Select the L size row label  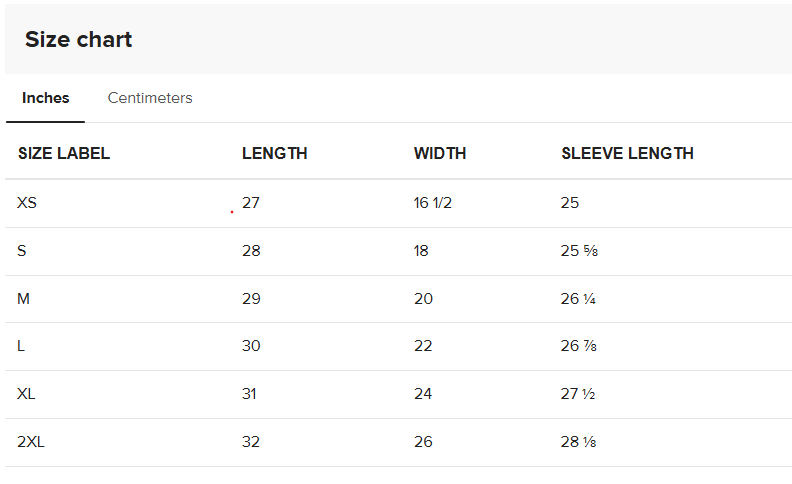(21, 346)
